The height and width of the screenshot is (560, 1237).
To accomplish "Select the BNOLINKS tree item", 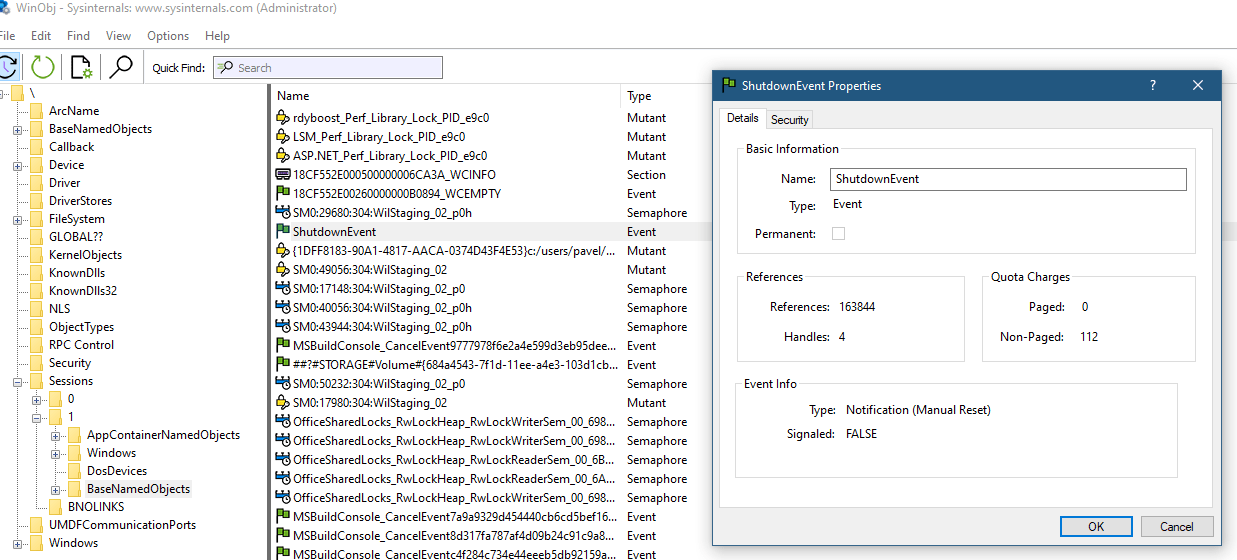I will coord(98,507).
